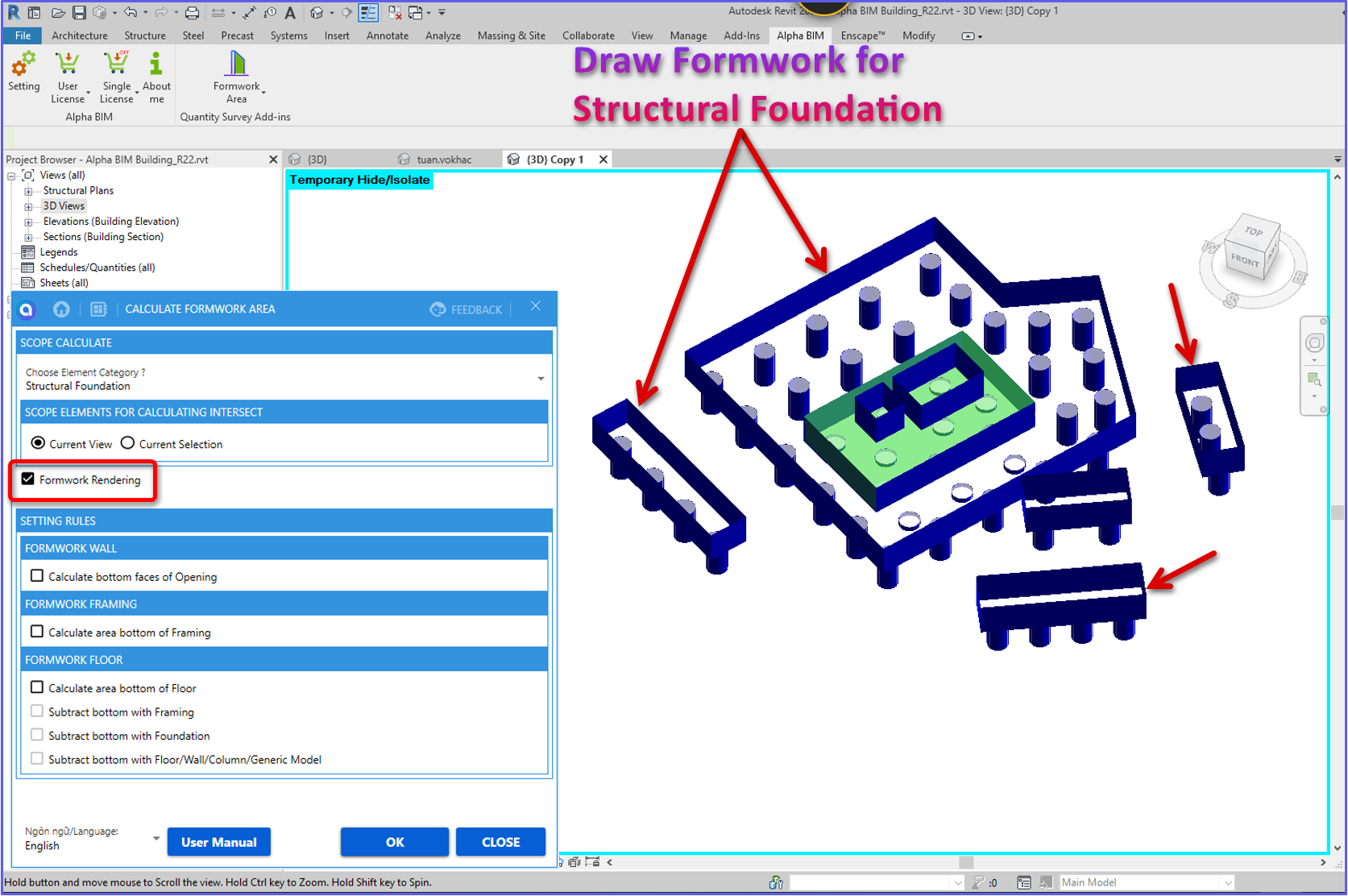Click the Revit application logo

coord(14,12)
